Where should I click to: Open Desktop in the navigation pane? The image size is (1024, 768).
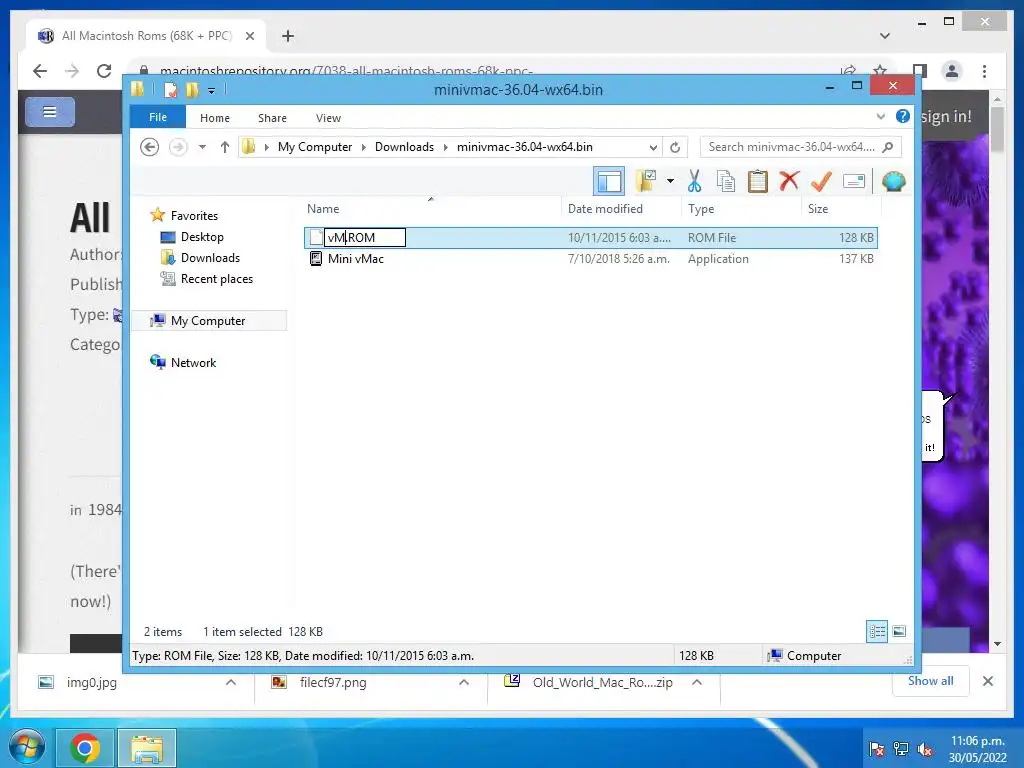tap(202, 236)
